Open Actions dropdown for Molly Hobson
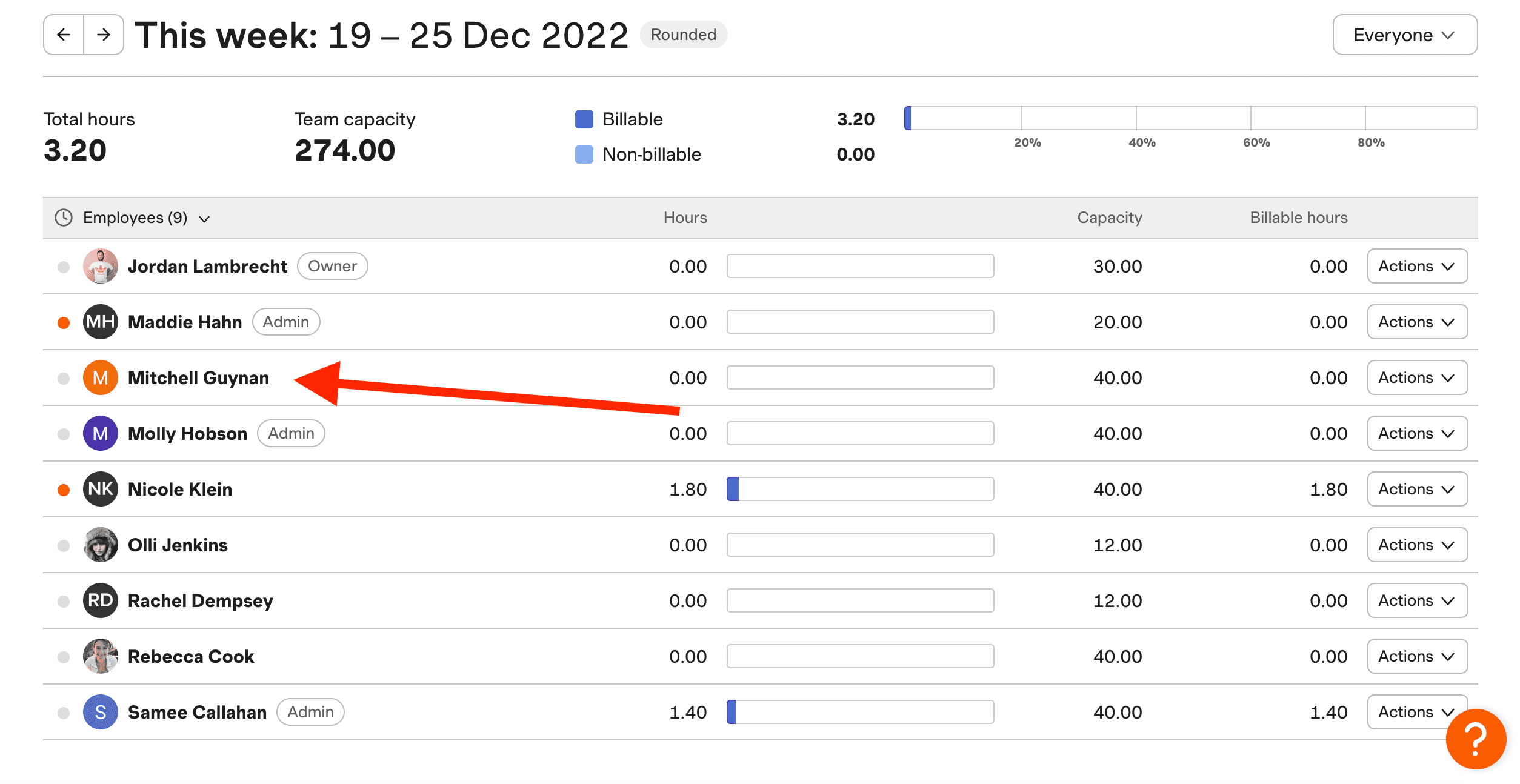 [x=1417, y=433]
